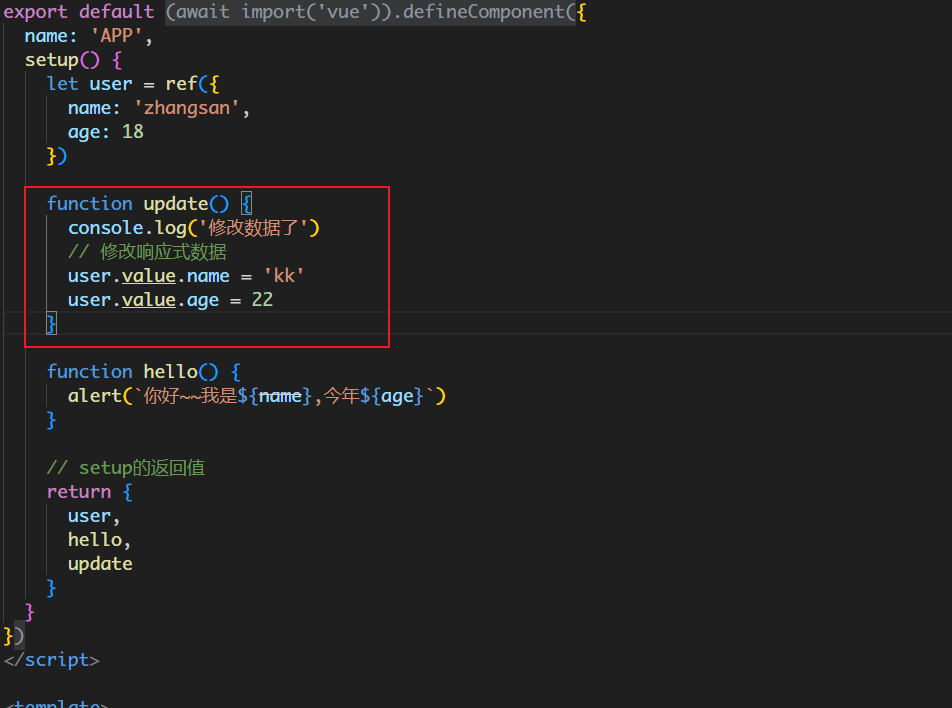Click the ref( function call
This screenshot has width=952, height=708.
[x=182, y=84]
